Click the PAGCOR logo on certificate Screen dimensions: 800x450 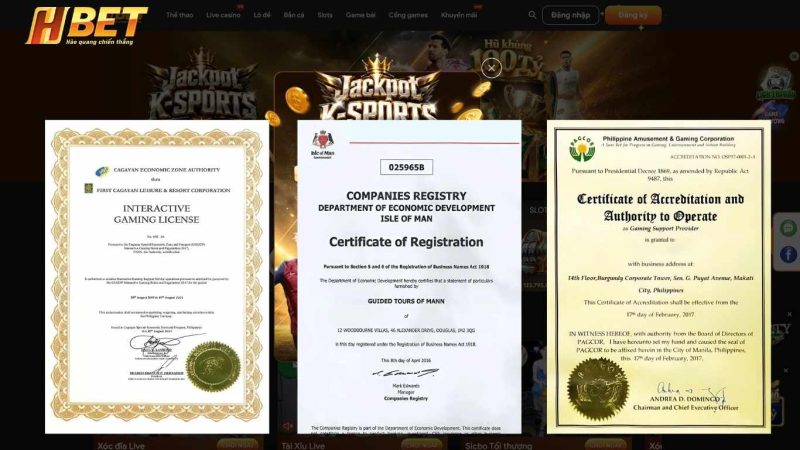[582, 149]
